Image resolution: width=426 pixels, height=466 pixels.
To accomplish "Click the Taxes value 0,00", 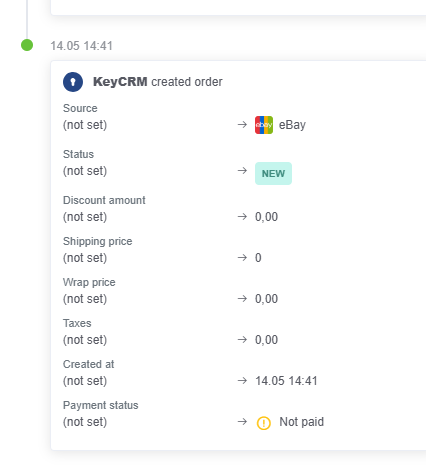I will [266, 340].
